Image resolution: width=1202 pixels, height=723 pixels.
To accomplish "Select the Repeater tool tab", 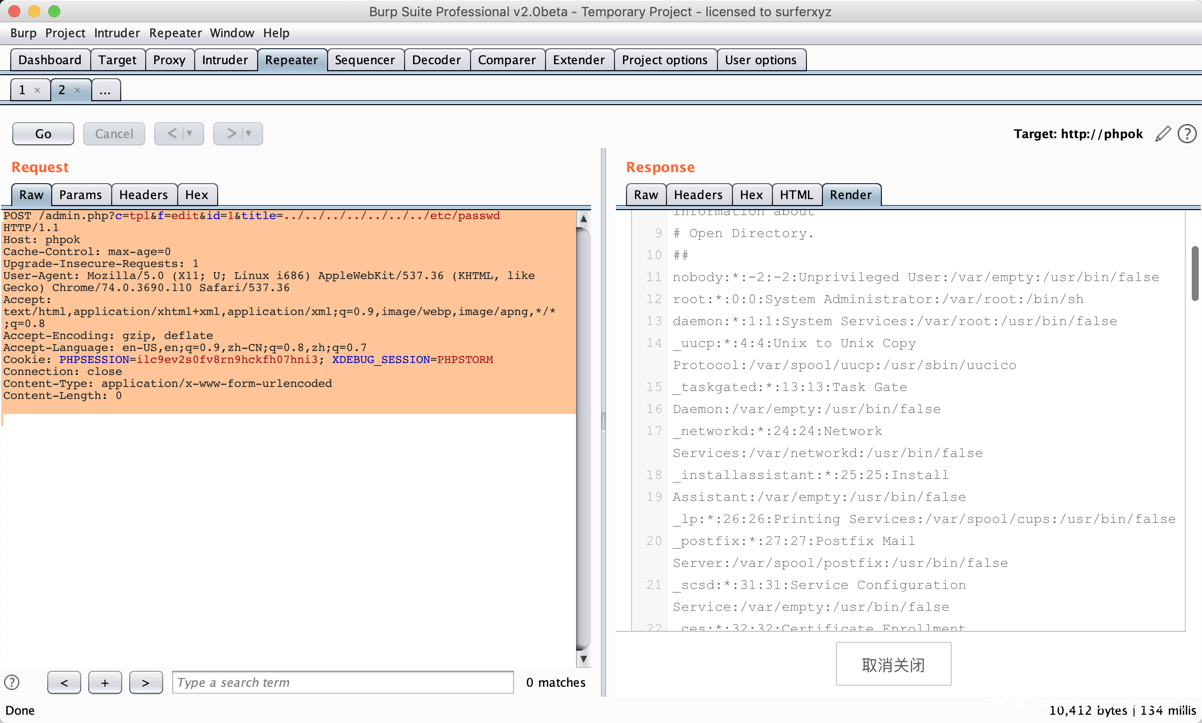I will [292, 60].
